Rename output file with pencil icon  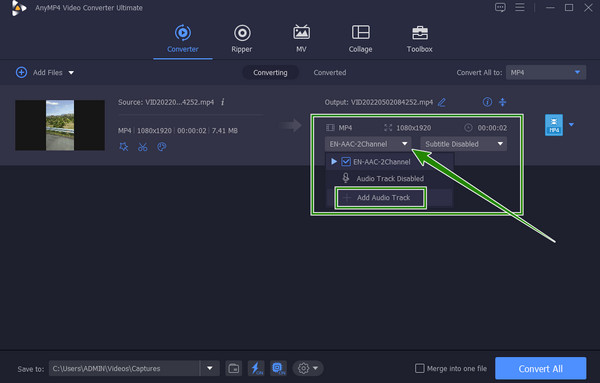click(x=442, y=102)
